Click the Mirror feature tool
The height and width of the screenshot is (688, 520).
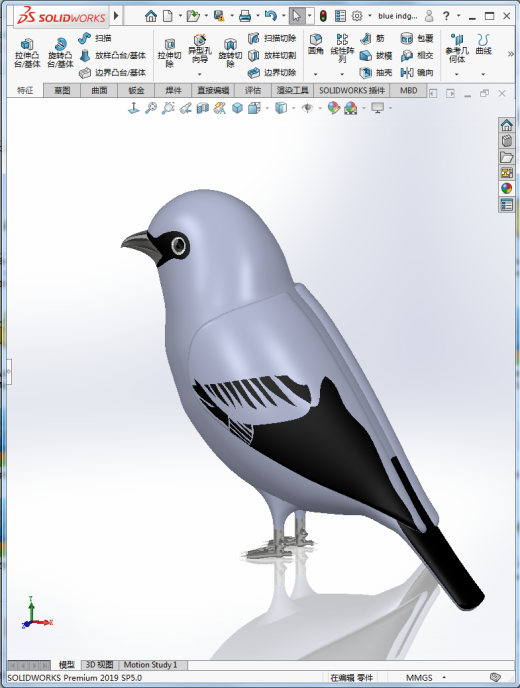pyautogui.click(x=417, y=72)
